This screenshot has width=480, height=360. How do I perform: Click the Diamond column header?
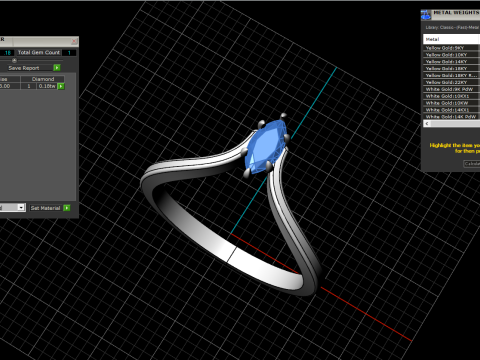click(43, 79)
